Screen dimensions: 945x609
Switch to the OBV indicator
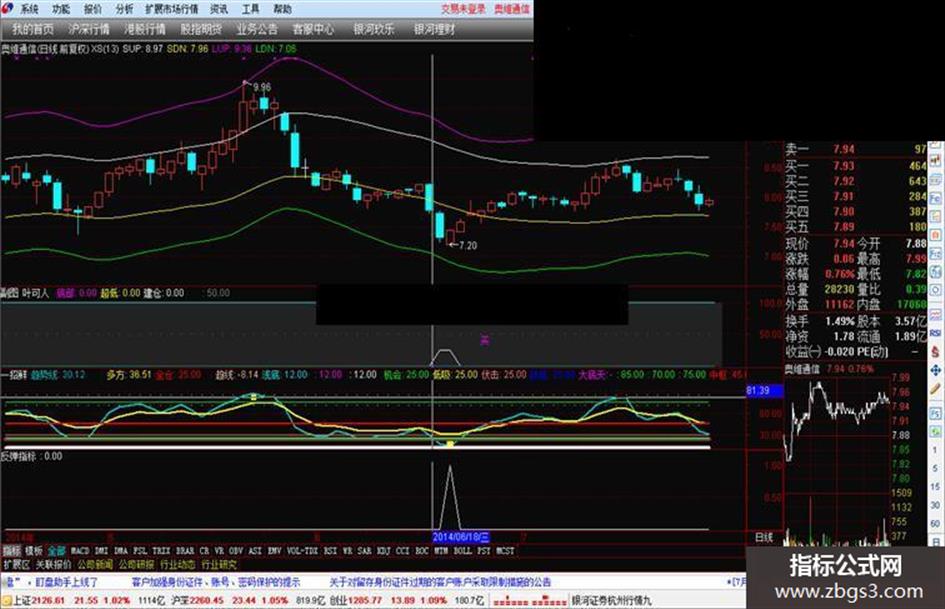click(x=236, y=551)
